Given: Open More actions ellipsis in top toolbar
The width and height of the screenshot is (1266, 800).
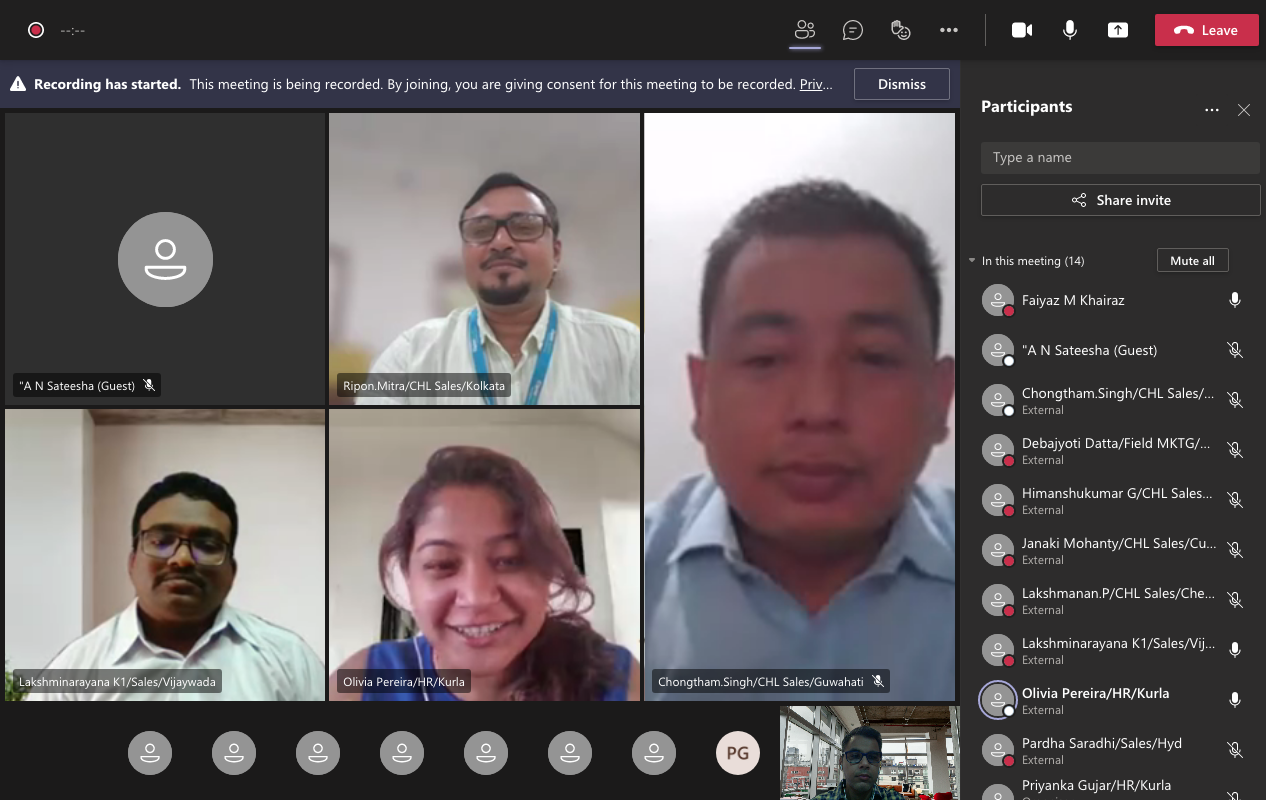Looking at the screenshot, I should (x=949, y=30).
